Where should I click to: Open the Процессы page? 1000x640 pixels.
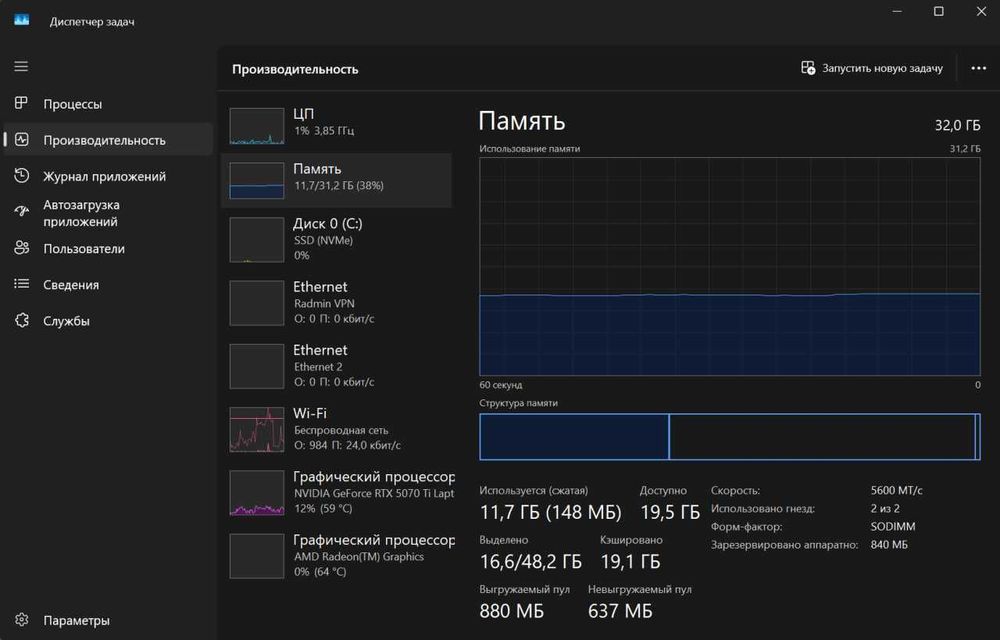point(108,103)
